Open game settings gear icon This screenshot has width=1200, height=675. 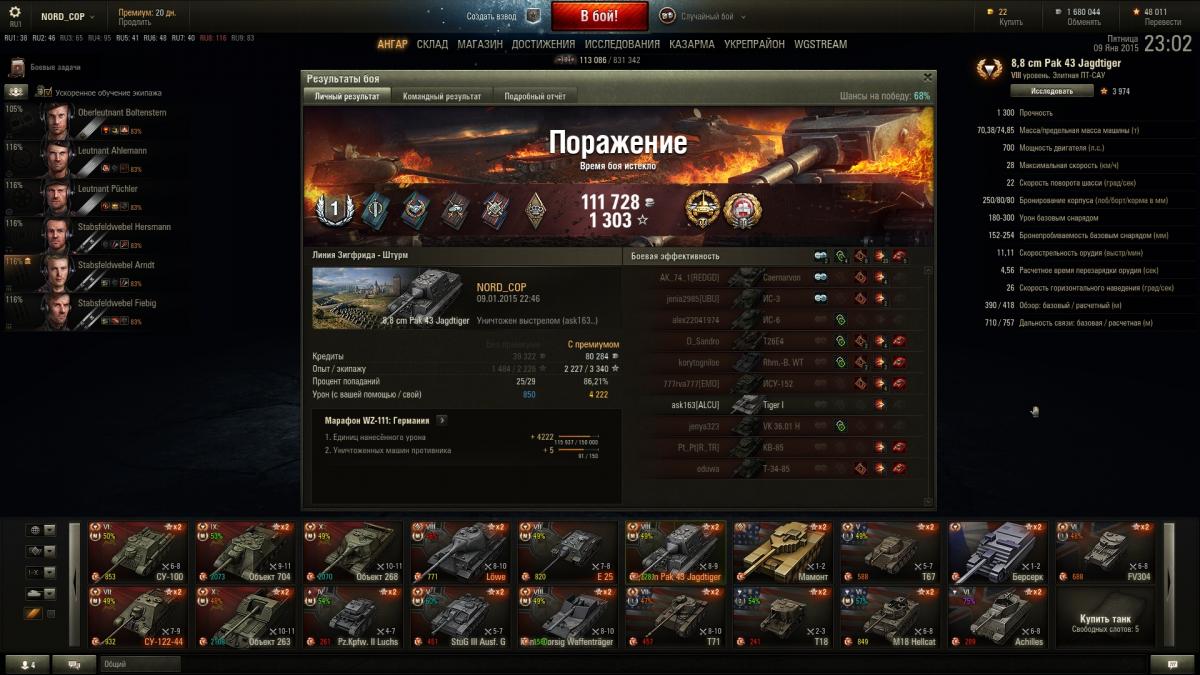16,16
